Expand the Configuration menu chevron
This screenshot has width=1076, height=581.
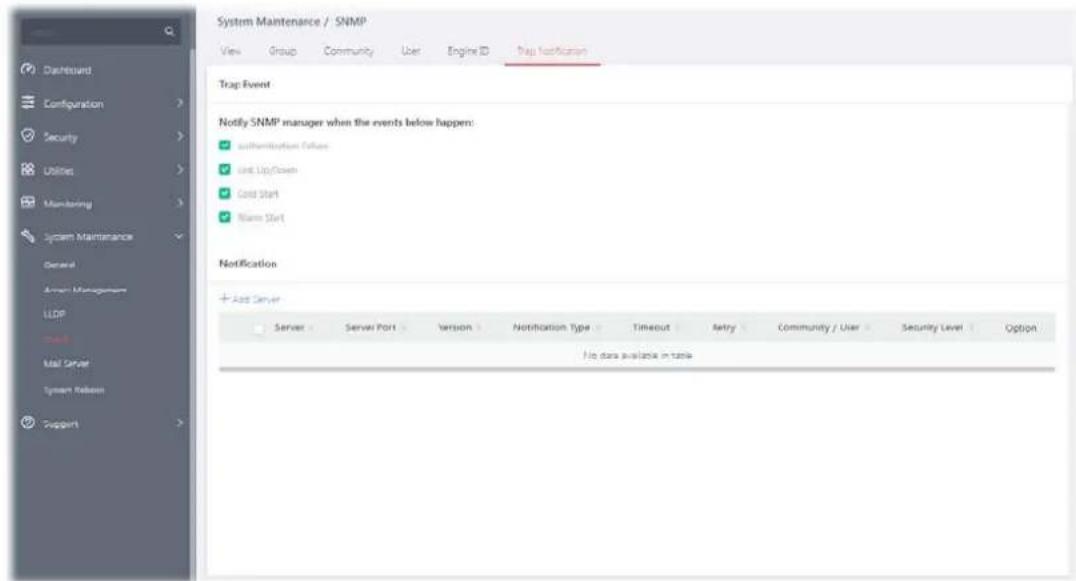tap(180, 103)
